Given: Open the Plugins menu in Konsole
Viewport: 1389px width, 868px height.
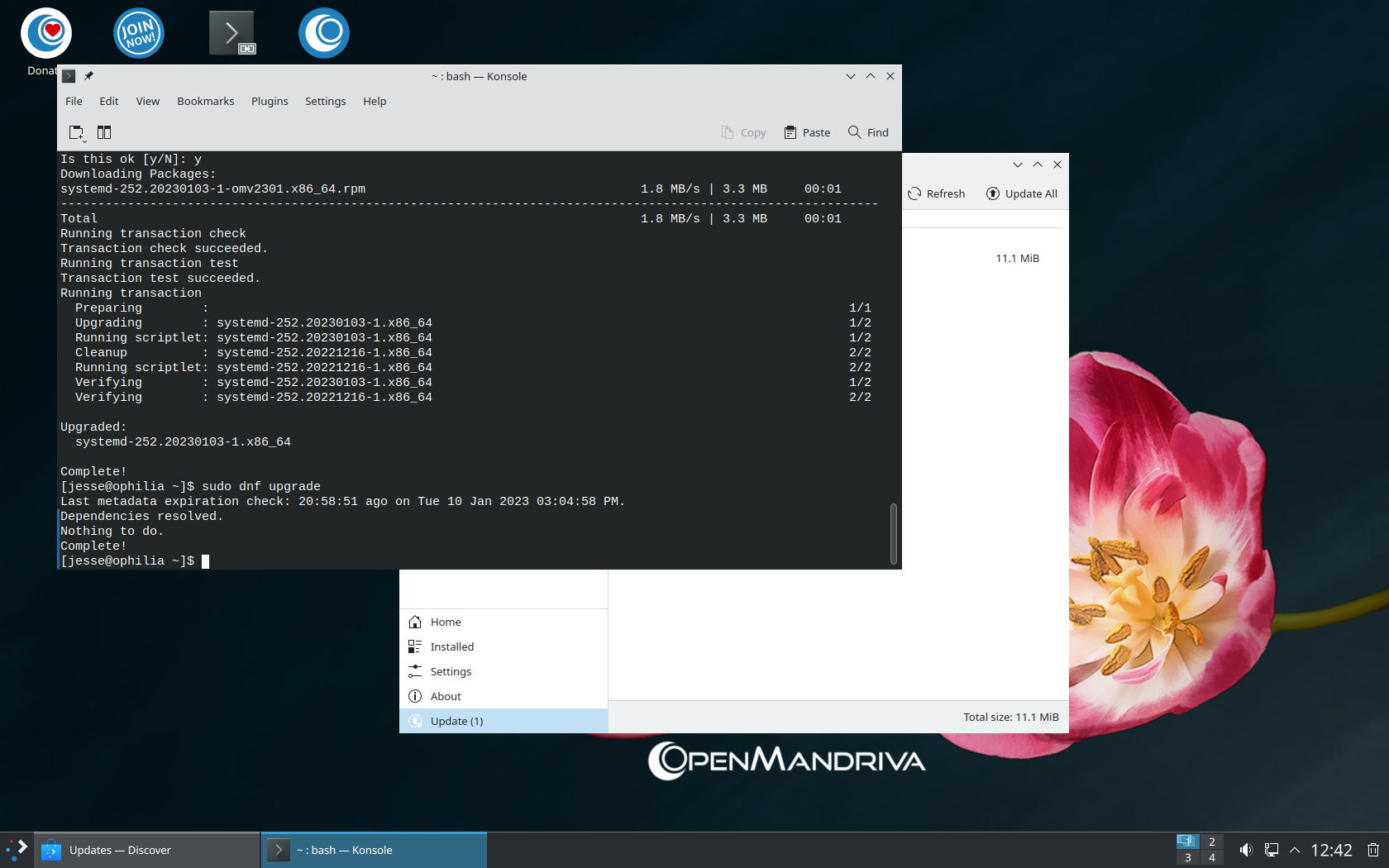Looking at the screenshot, I should pyautogui.click(x=270, y=101).
